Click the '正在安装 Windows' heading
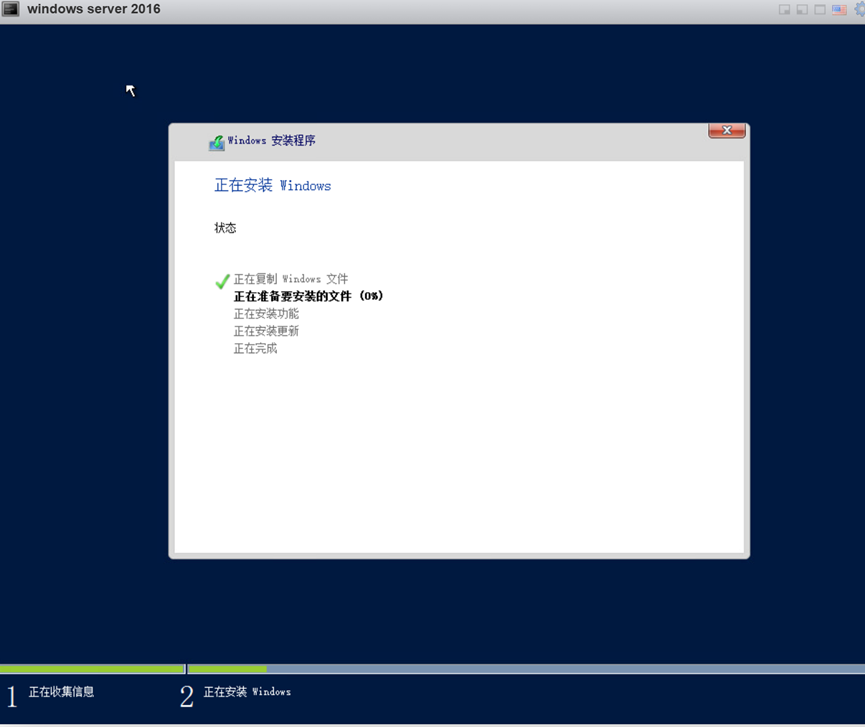 pyautogui.click(x=273, y=185)
